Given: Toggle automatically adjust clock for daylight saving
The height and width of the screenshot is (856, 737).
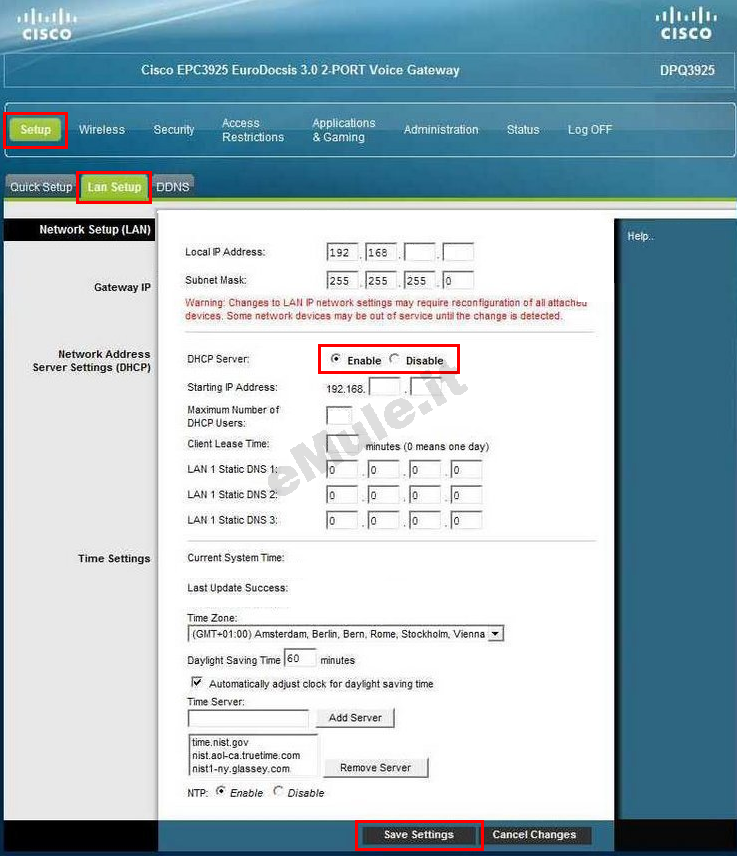Looking at the screenshot, I should pos(197,682).
